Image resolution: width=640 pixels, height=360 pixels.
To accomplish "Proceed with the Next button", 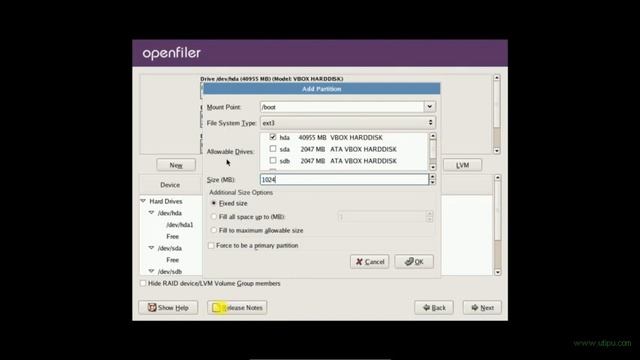I will (x=482, y=307).
